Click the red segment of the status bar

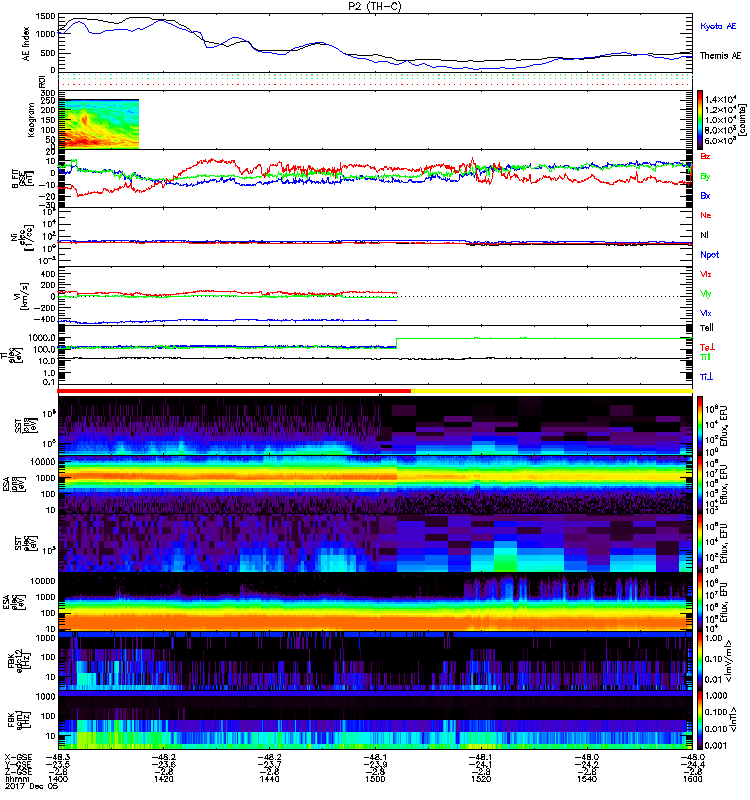[x=234, y=391]
